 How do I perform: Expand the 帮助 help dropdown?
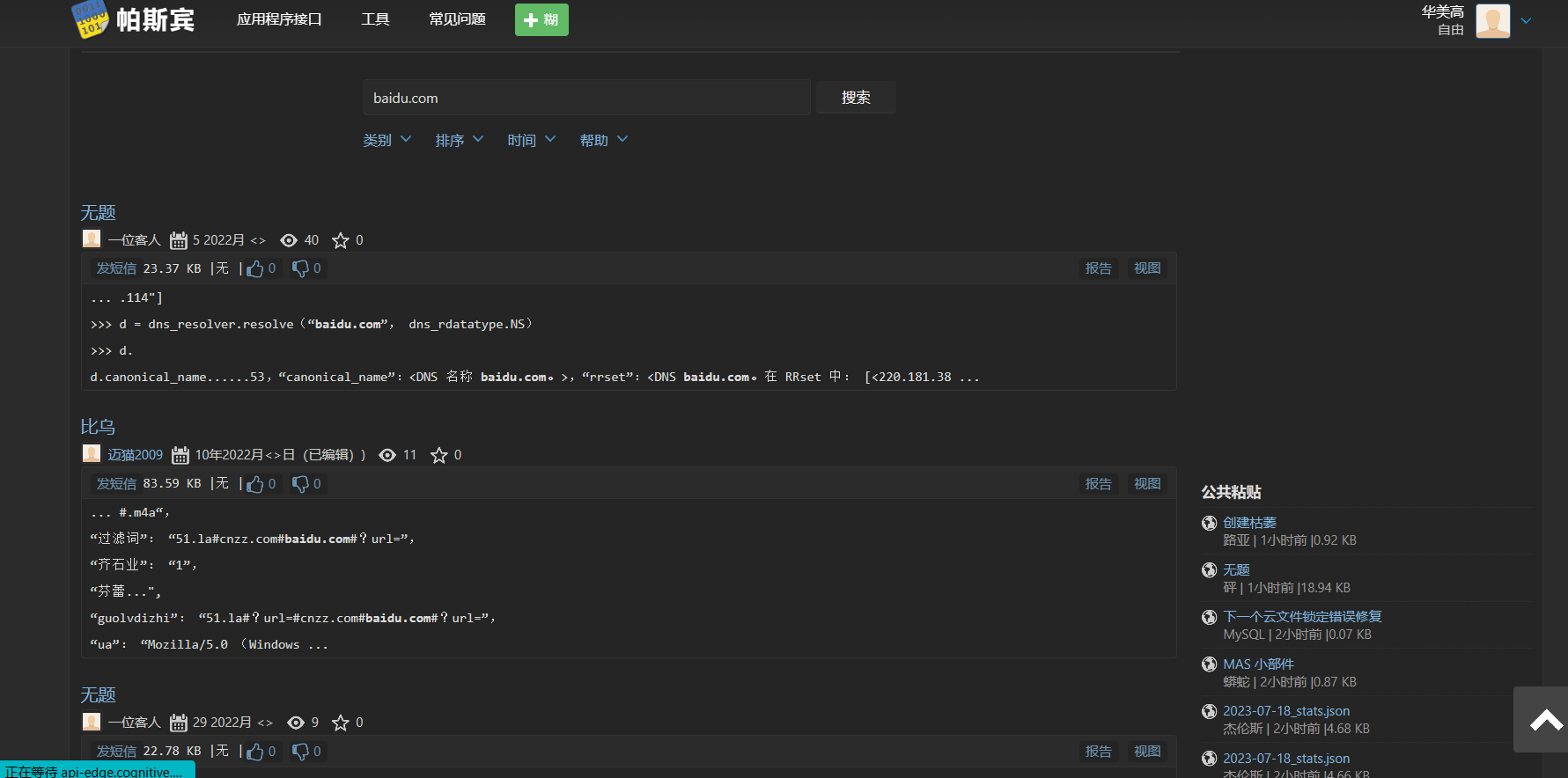point(604,140)
